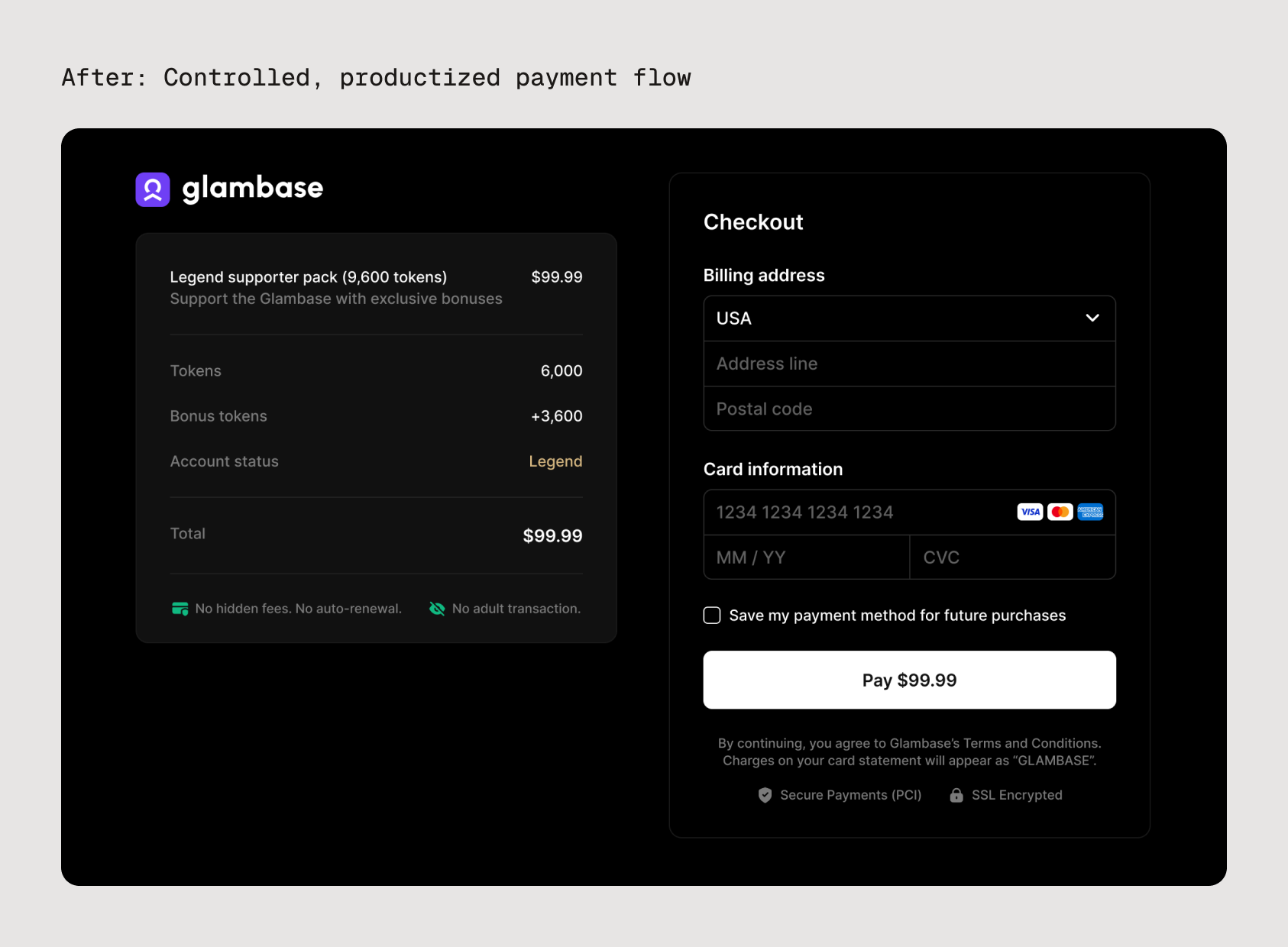
Task: Click the card number input field
Action: (856, 512)
